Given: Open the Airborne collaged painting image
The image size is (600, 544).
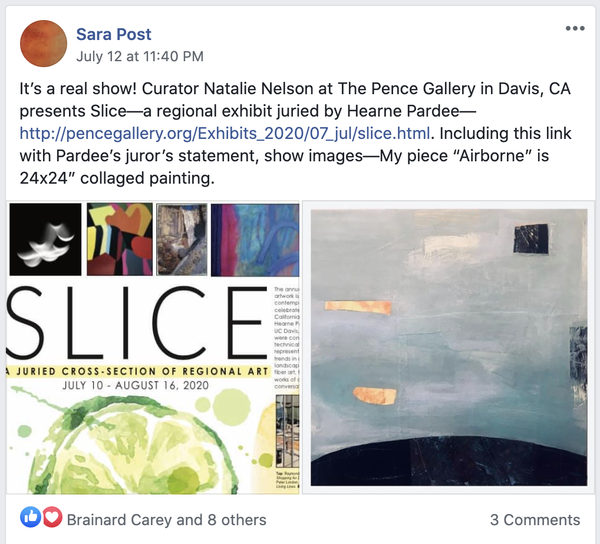Looking at the screenshot, I should point(447,345).
